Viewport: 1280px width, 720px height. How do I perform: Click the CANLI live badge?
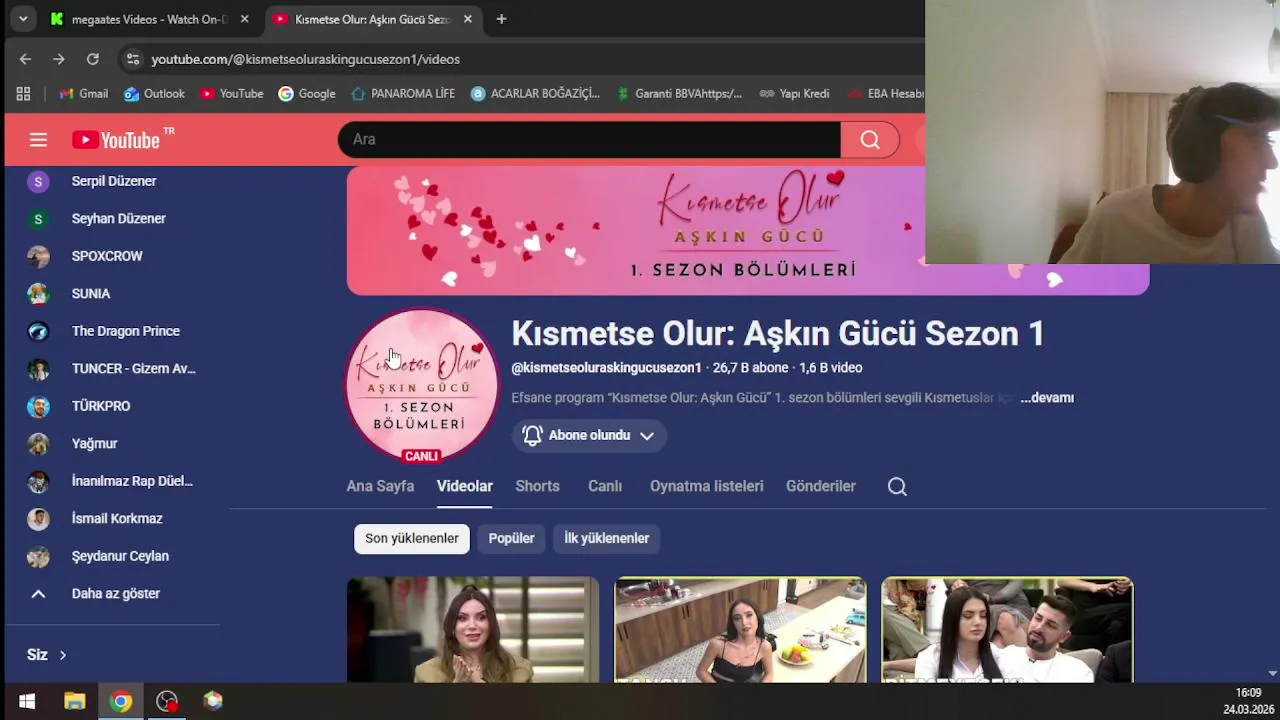click(421, 456)
